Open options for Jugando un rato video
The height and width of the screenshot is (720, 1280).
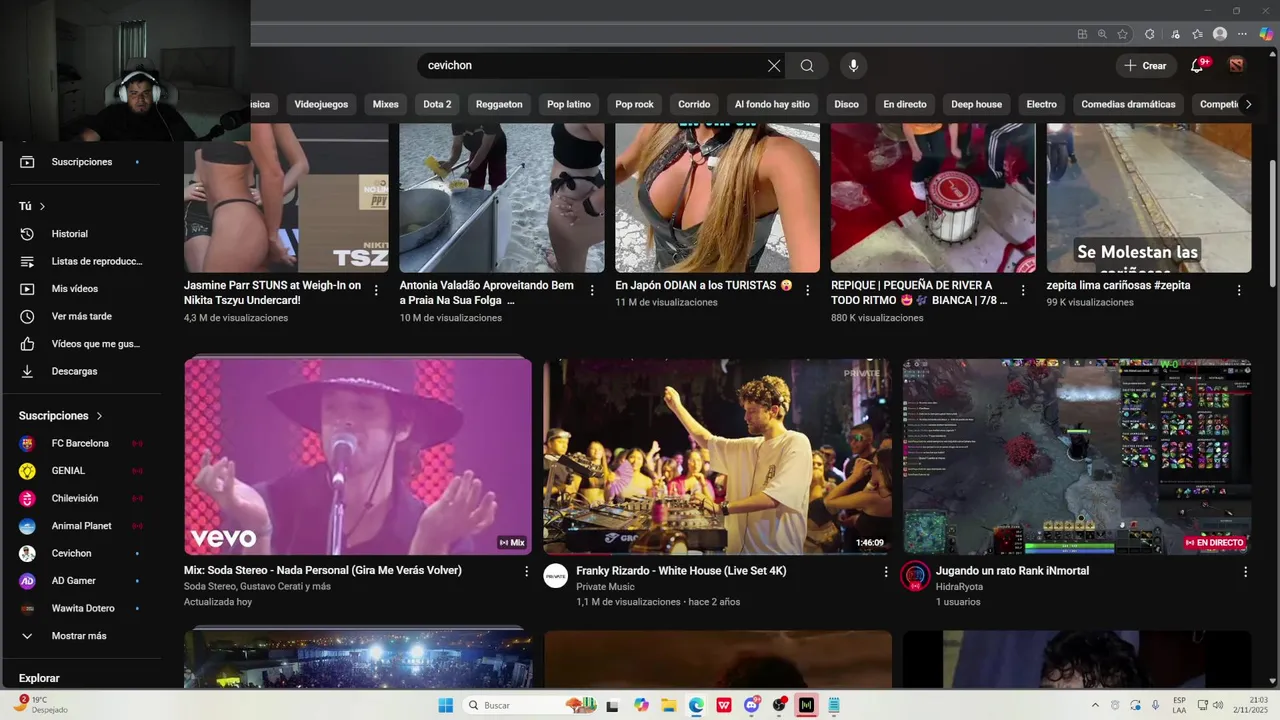[x=1245, y=572]
